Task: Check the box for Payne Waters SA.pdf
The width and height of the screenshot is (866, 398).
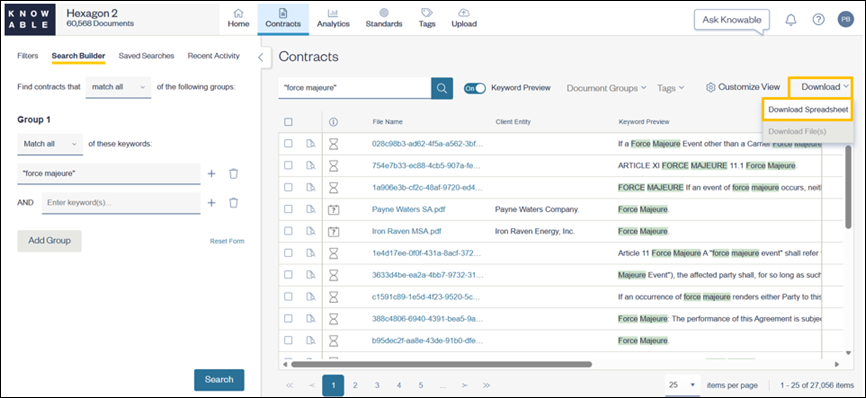Action: click(x=288, y=209)
